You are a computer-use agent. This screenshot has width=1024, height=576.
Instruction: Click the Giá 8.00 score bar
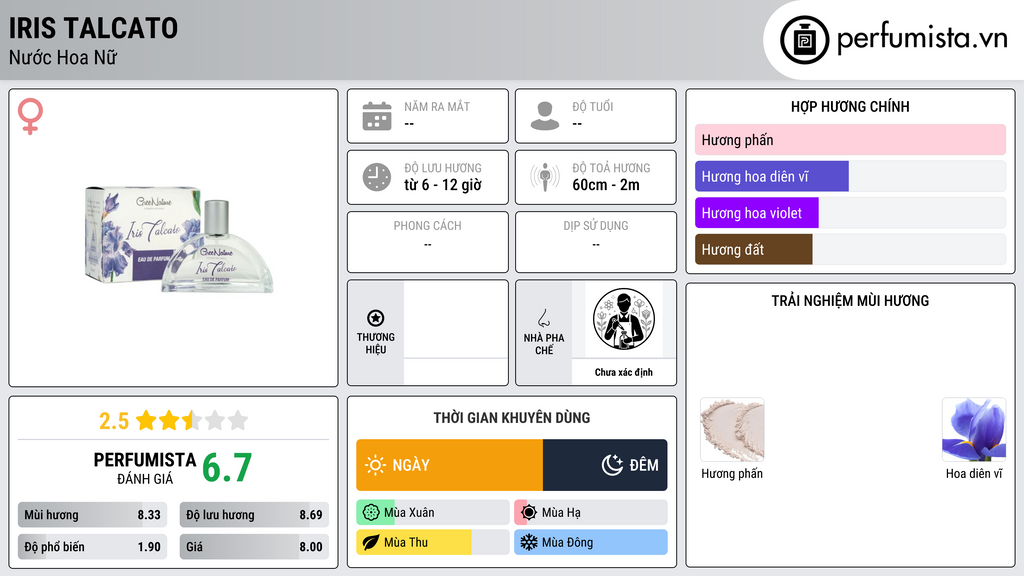255,547
